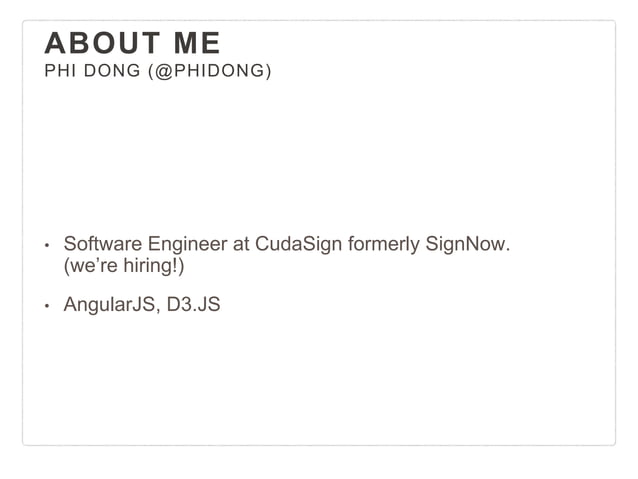The image size is (638, 479).
Task: Click the first bullet point marker
Action: click(x=47, y=245)
